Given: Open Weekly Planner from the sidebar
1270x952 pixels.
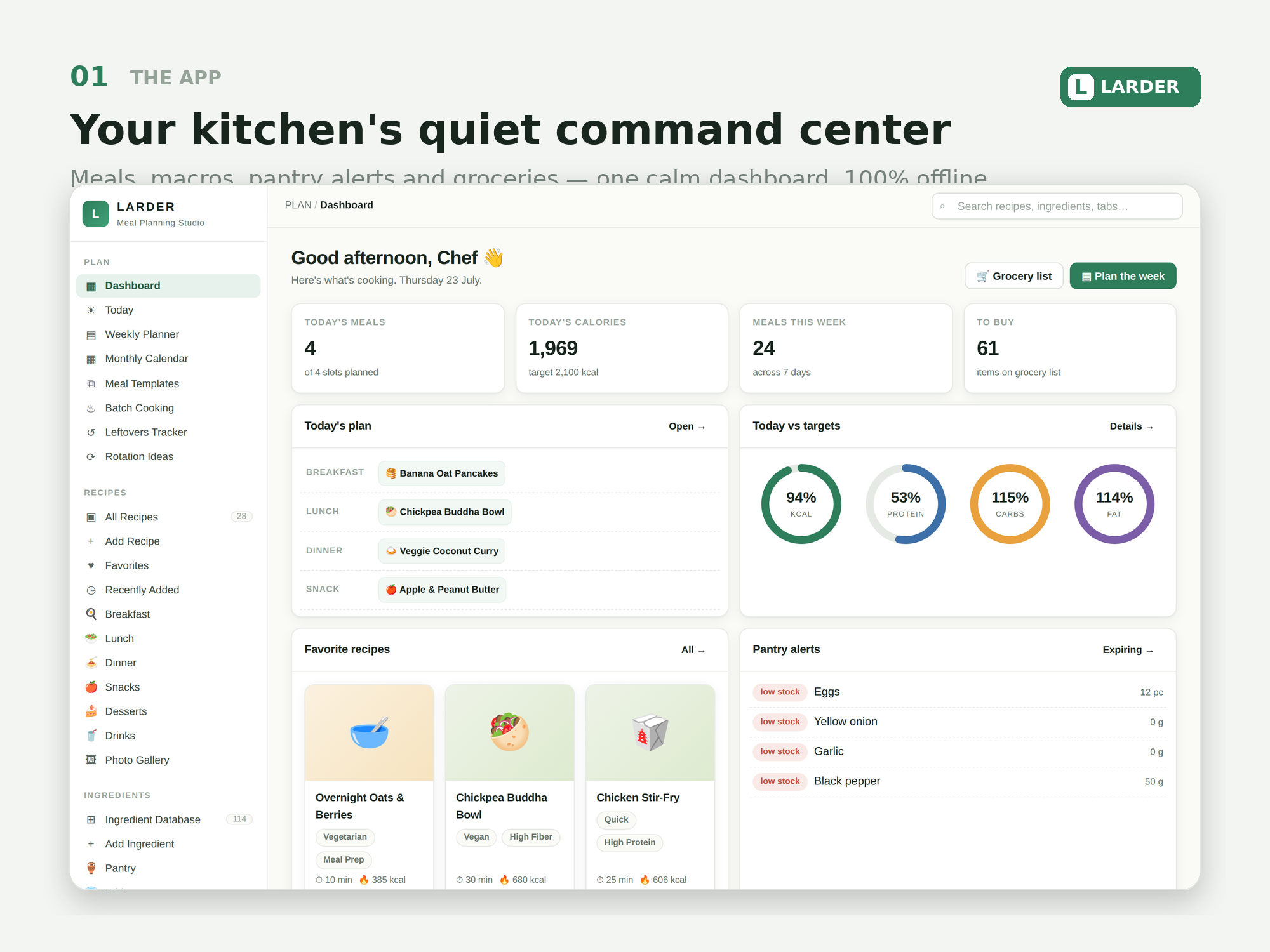Looking at the screenshot, I should [x=168, y=334].
